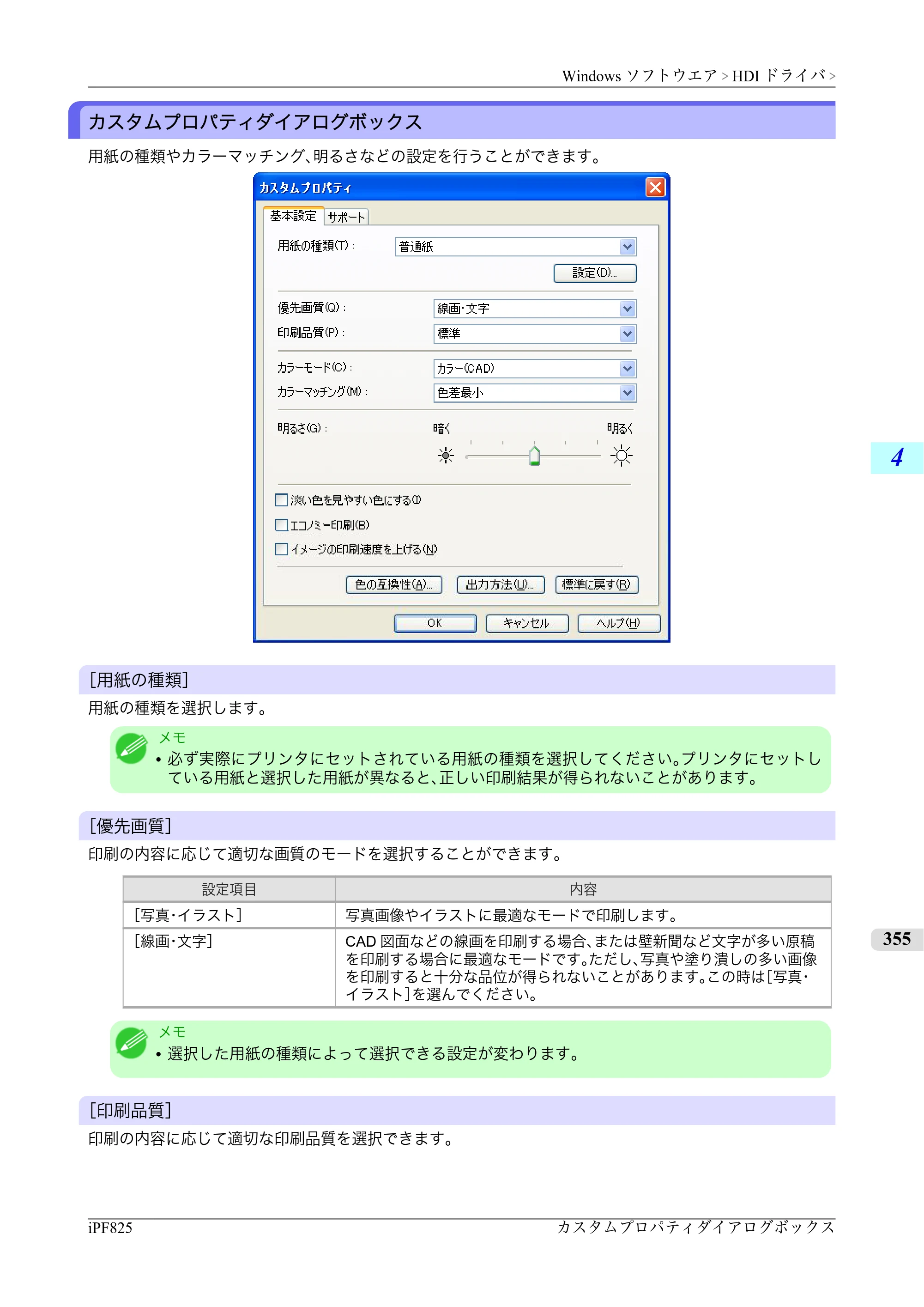Click the page number 355 marker
Image resolution: width=924 pixels, height=1307 pixels.
pos(897,939)
